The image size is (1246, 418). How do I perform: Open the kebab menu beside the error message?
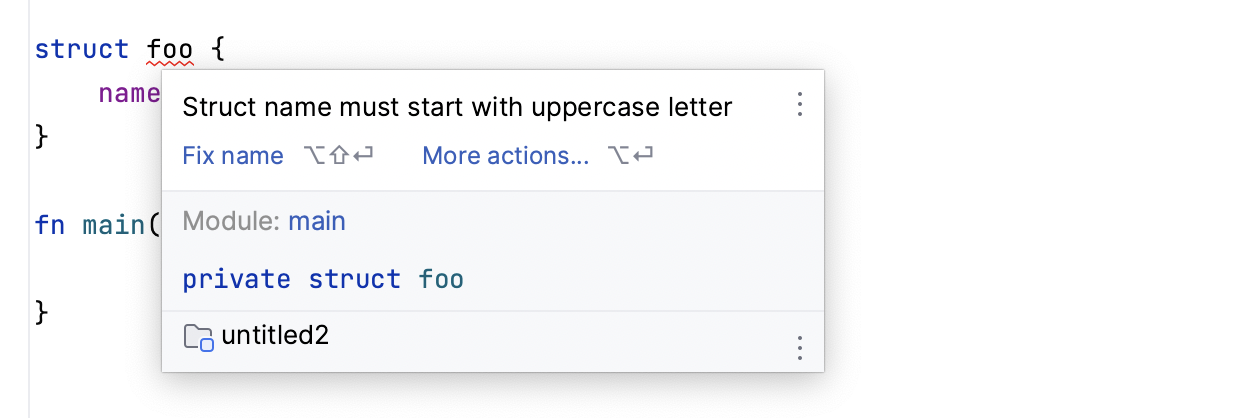coord(799,105)
